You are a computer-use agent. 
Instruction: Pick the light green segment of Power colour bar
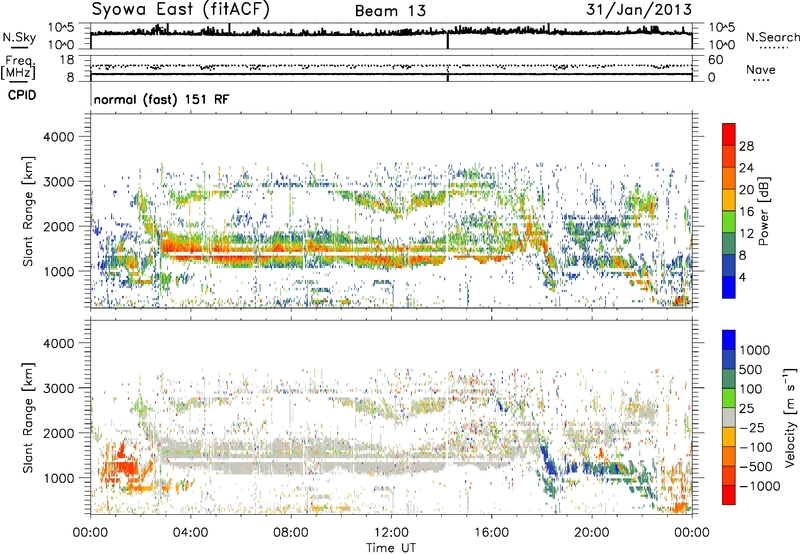tap(729, 222)
